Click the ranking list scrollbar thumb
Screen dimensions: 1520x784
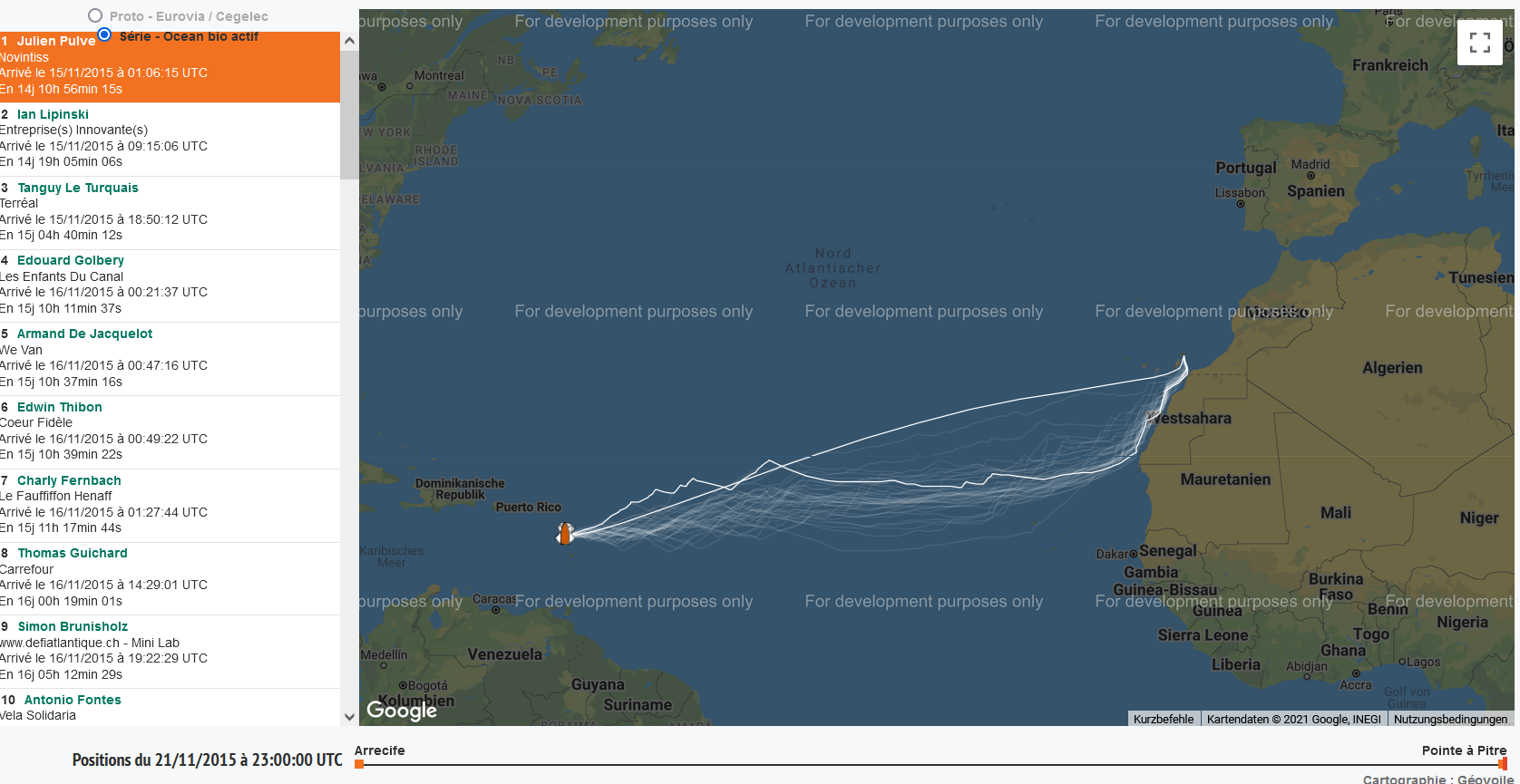(349, 114)
